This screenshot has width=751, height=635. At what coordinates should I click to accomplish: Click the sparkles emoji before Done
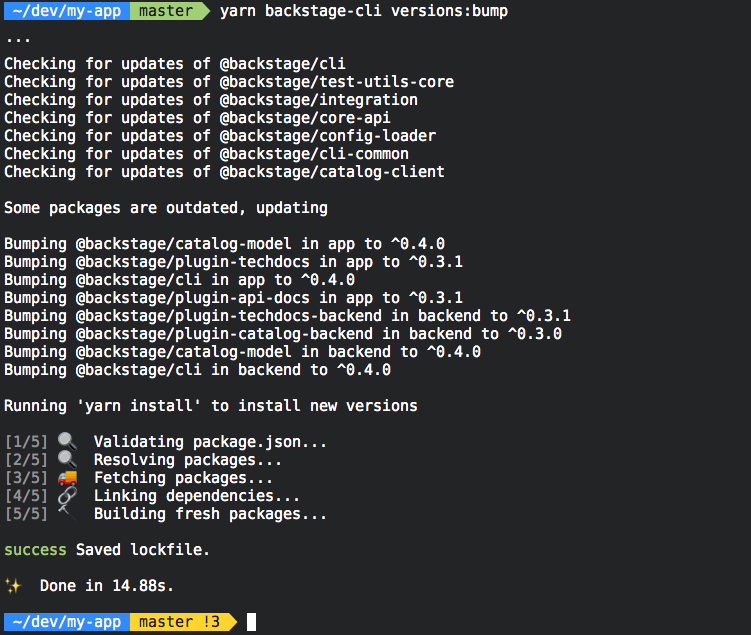(12, 586)
